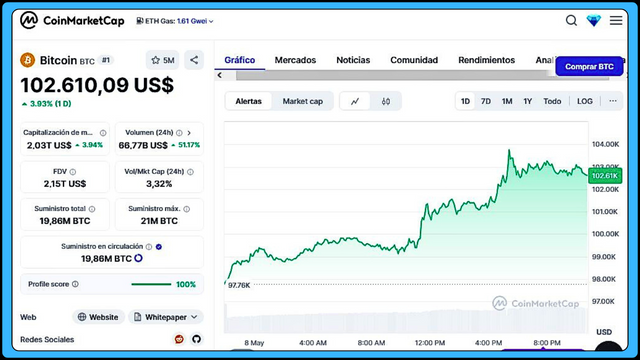Image resolution: width=640 pixels, height=360 pixels.
Task: Click the Redes Sociales label
Action: [47, 340]
